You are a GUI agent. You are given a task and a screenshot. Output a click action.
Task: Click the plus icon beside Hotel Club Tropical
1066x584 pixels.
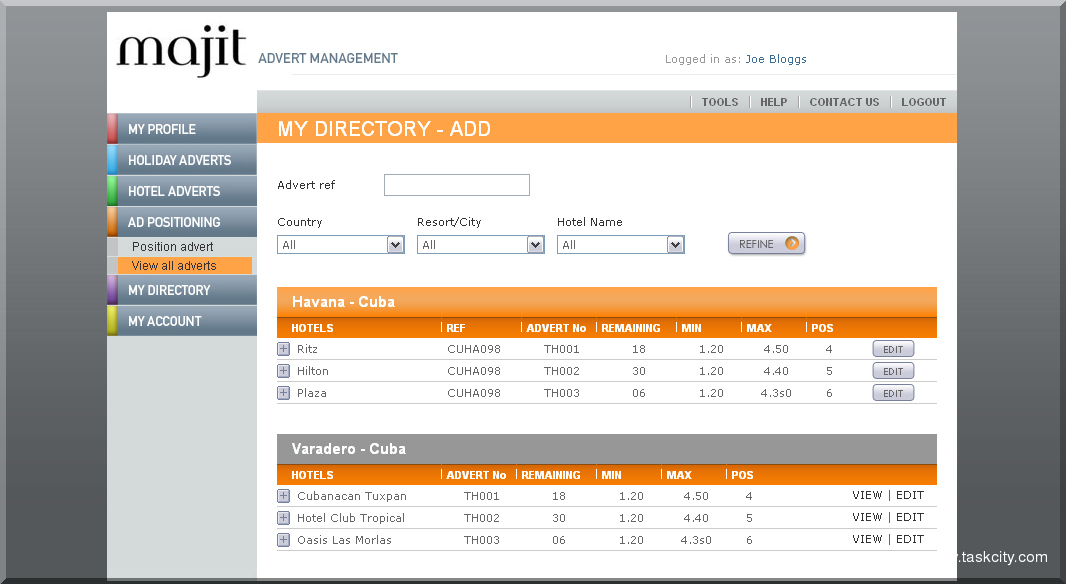(283, 517)
